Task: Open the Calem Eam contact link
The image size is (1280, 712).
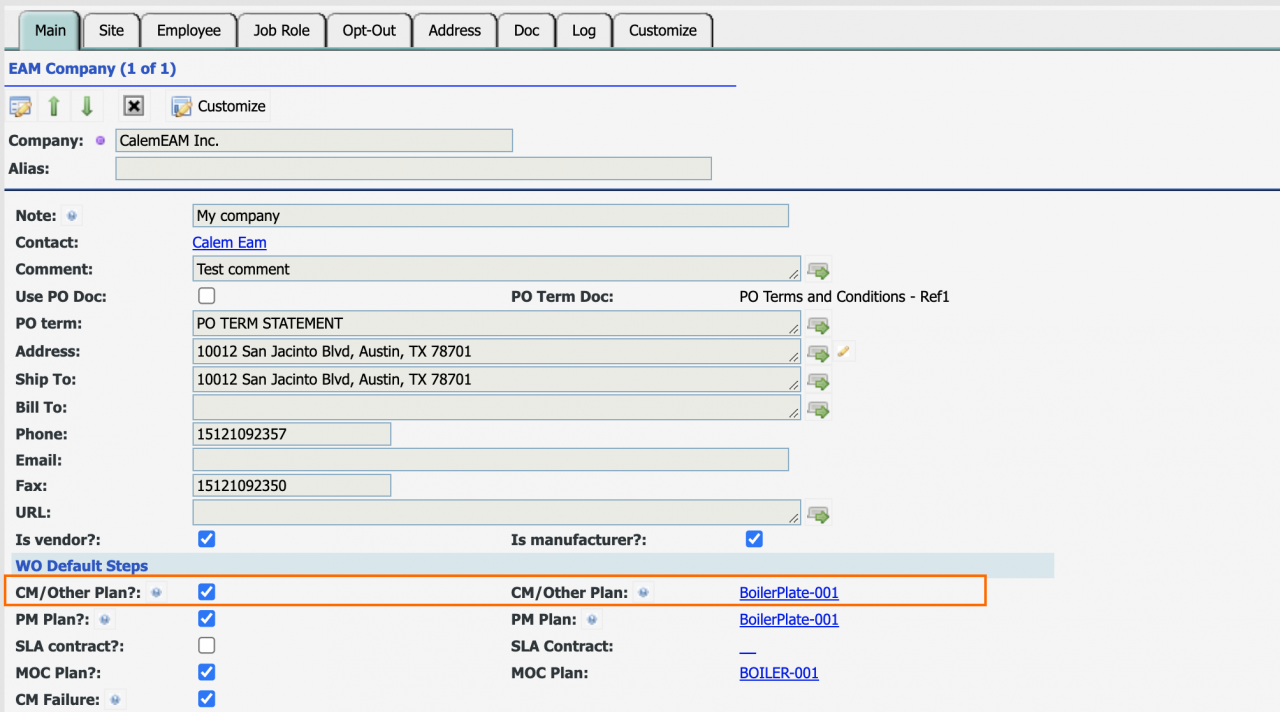Action: pyautogui.click(x=231, y=243)
